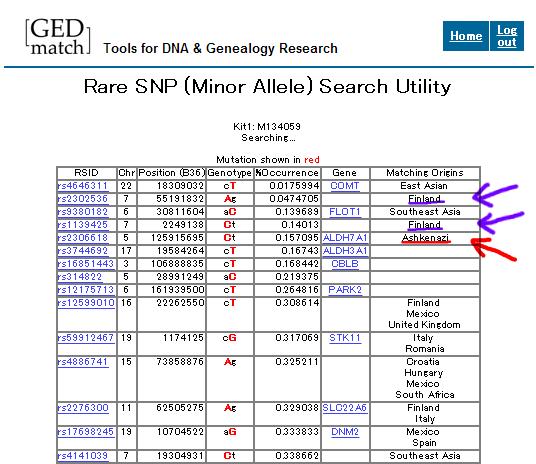The image size is (536, 464).
Task: Click the CBLB gene link
Action: (x=345, y=264)
